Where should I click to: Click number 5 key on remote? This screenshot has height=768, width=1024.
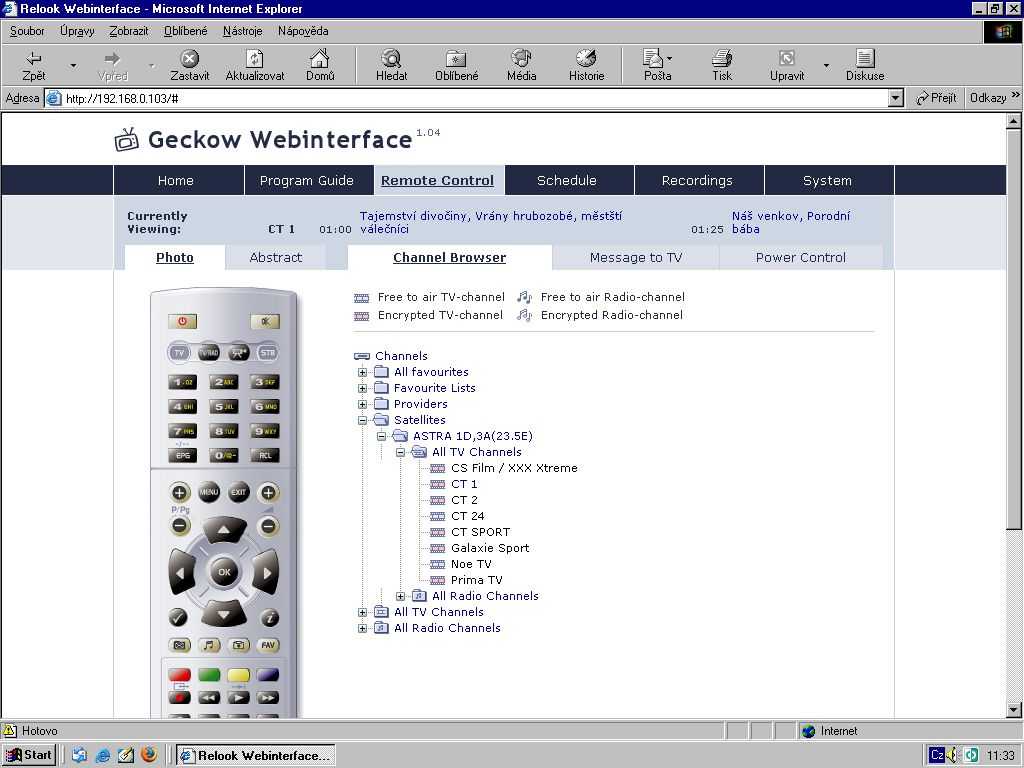224,406
